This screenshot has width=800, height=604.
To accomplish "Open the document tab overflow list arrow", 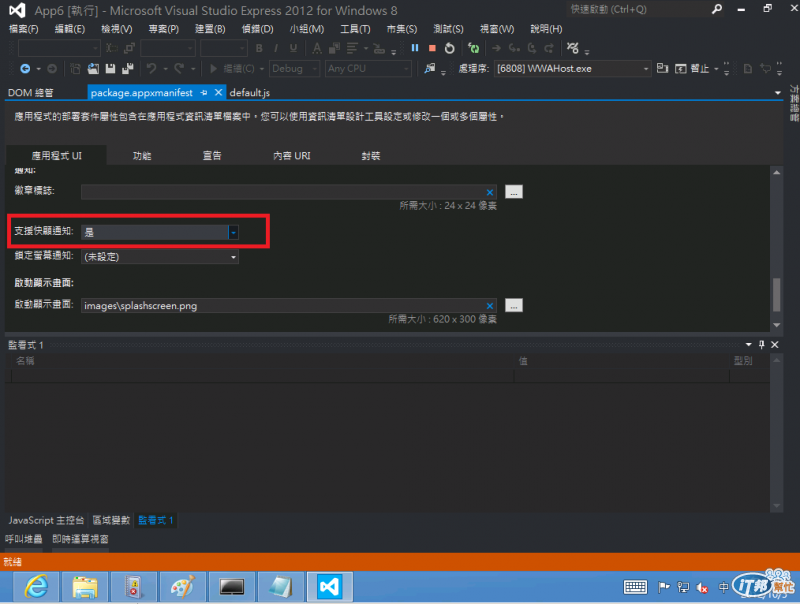I will (x=778, y=93).
